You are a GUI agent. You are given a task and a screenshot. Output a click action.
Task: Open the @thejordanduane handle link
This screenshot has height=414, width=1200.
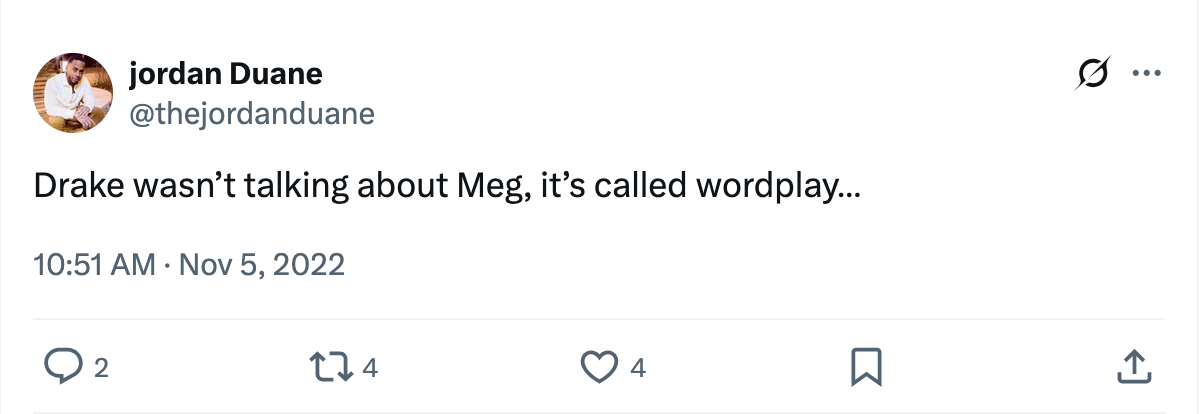coord(251,114)
